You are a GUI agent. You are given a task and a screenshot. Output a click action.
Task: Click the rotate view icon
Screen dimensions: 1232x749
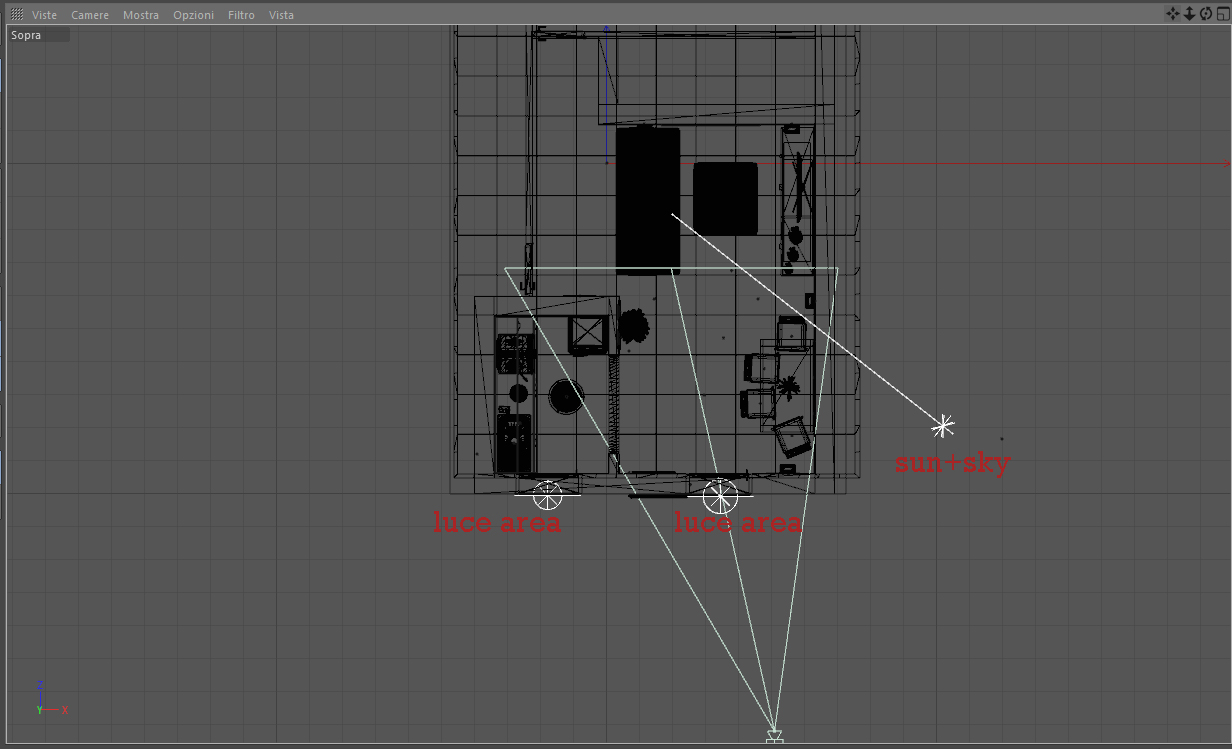(x=1205, y=13)
